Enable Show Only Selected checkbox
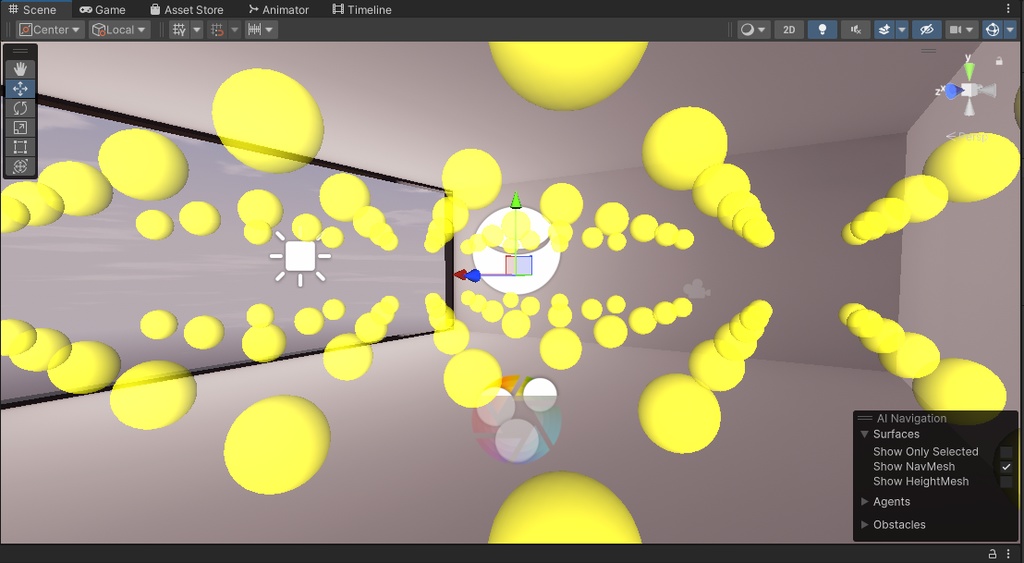 point(1006,451)
